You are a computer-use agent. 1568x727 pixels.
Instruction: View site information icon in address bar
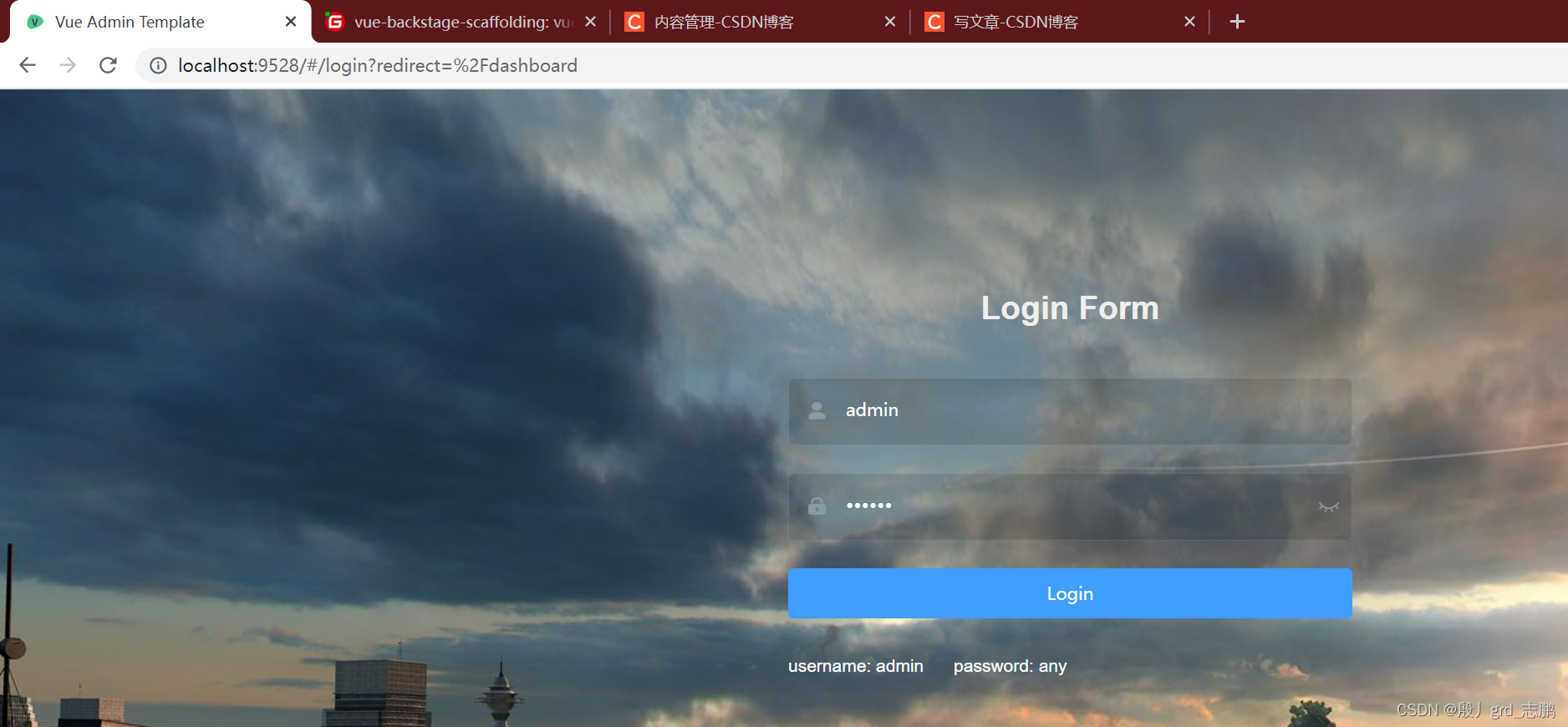click(158, 65)
